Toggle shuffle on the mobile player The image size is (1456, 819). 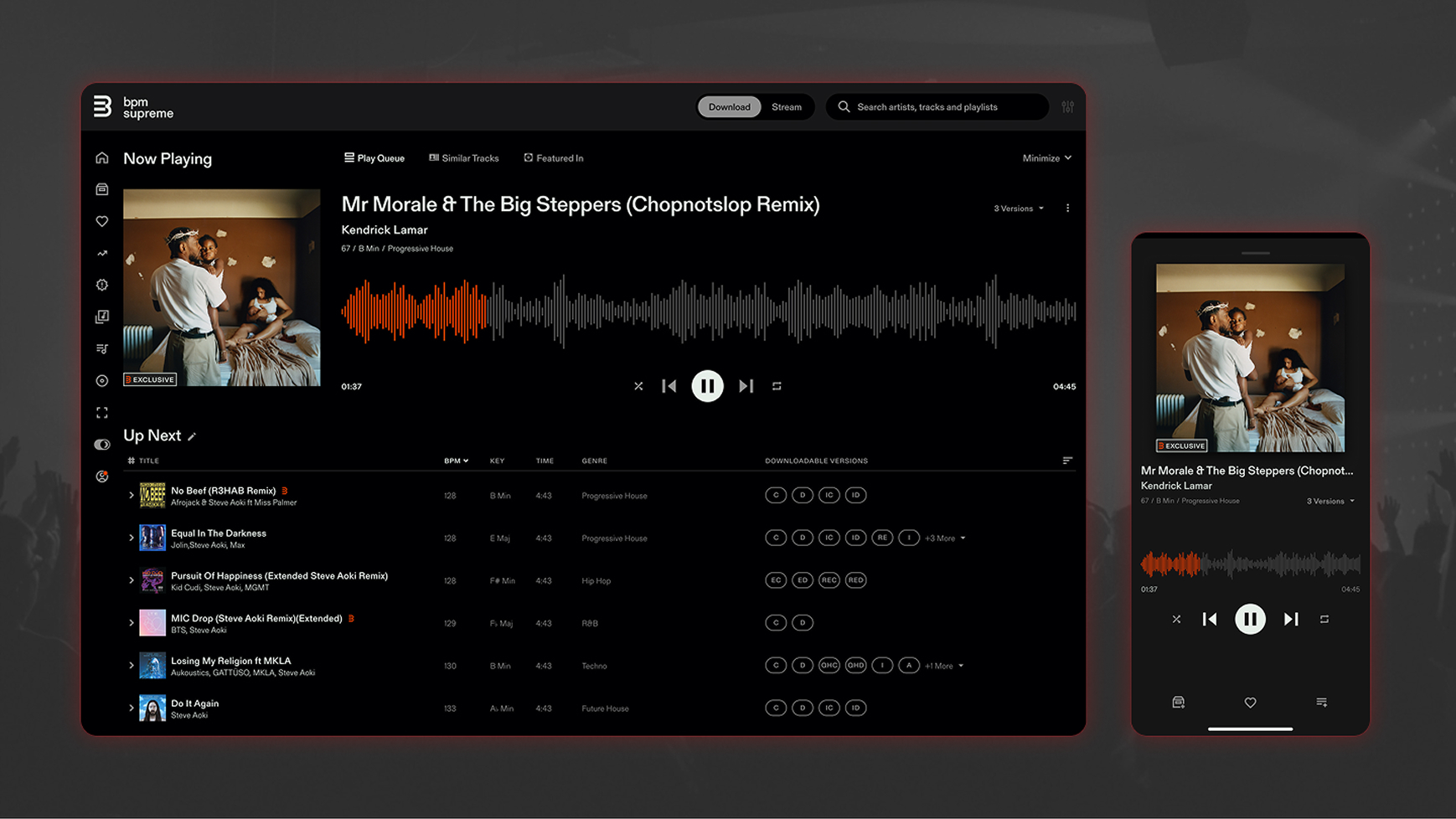point(1176,620)
